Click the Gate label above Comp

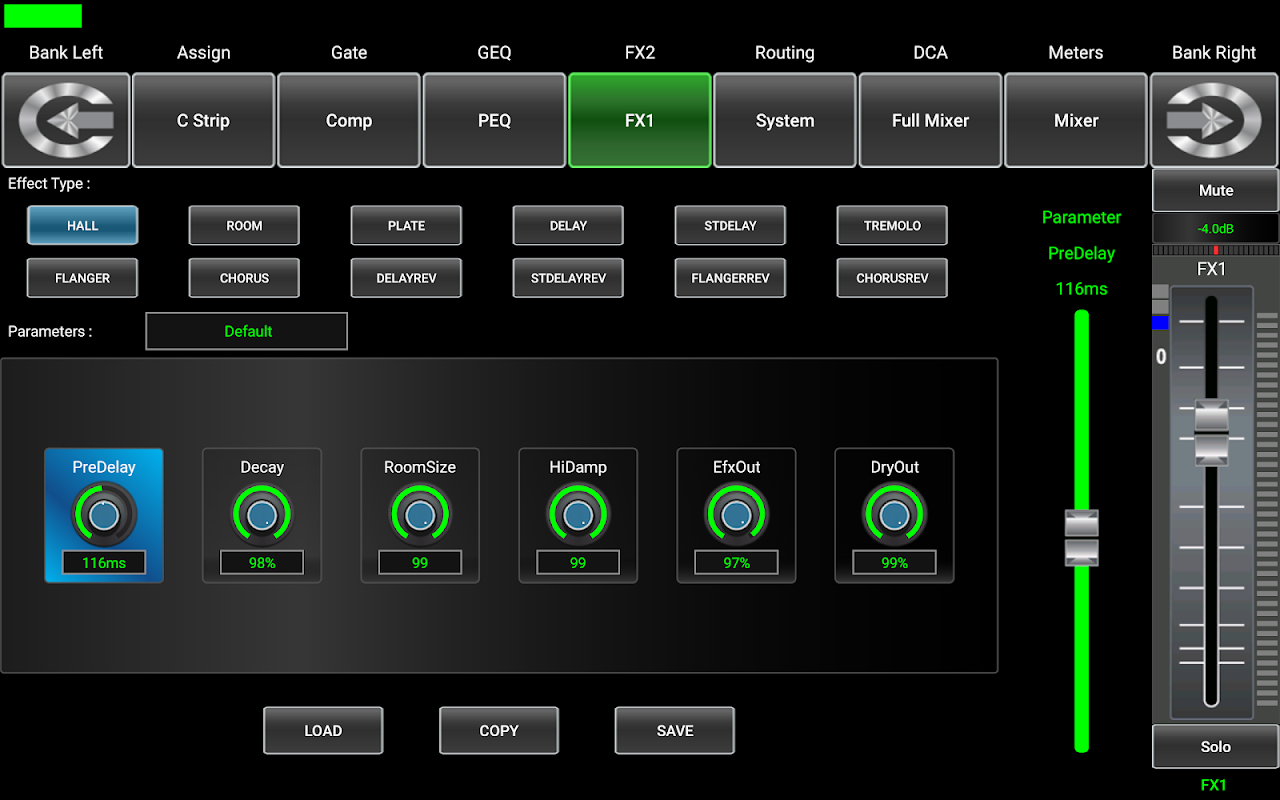pyautogui.click(x=349, y=53)
